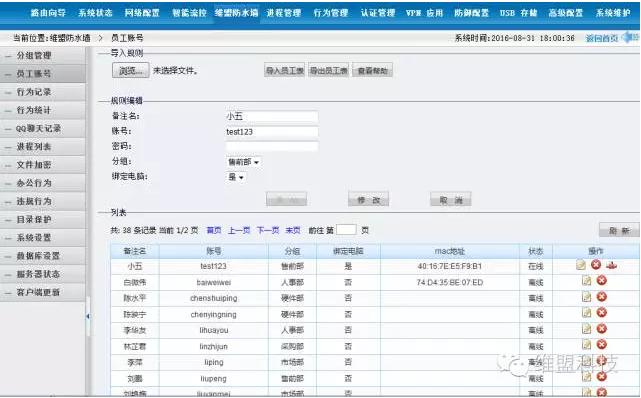Click the 修改 button
Screen dimensions: 641x398
[368, 199]
